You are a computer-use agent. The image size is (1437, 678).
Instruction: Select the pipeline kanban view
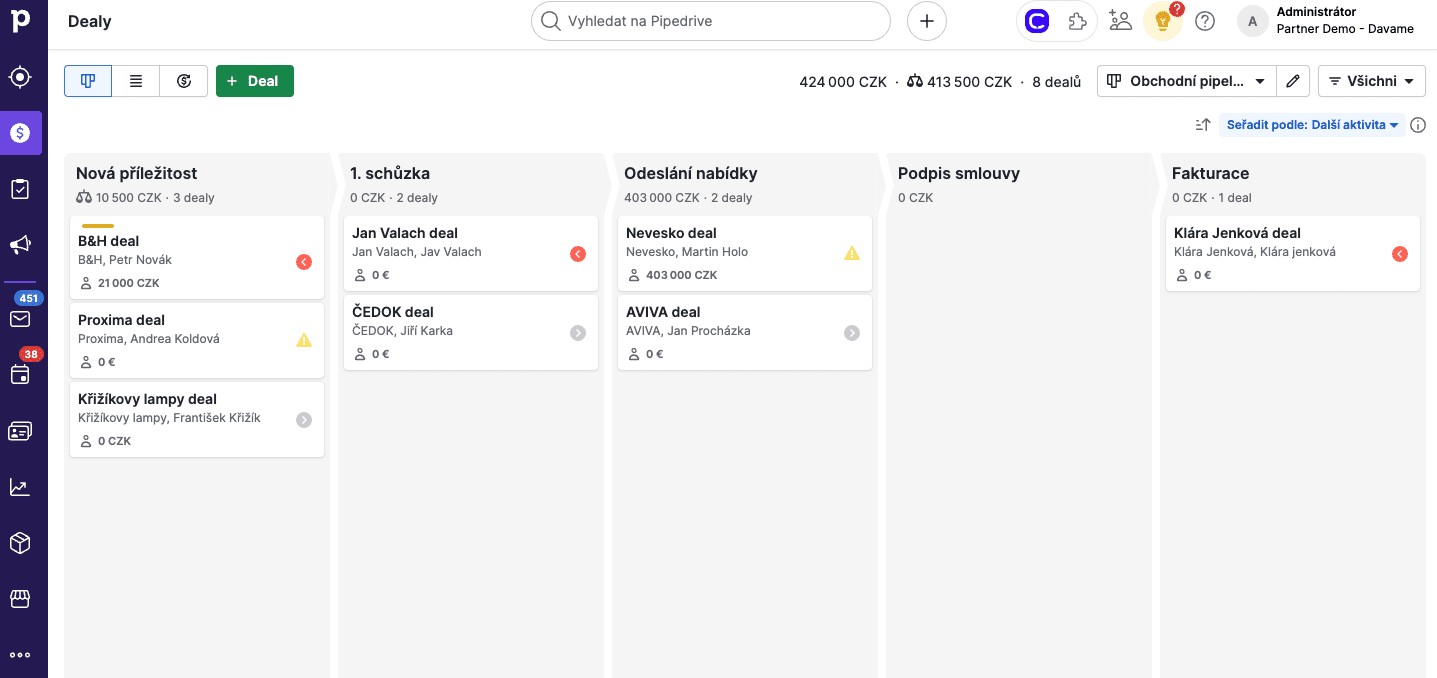88,81
